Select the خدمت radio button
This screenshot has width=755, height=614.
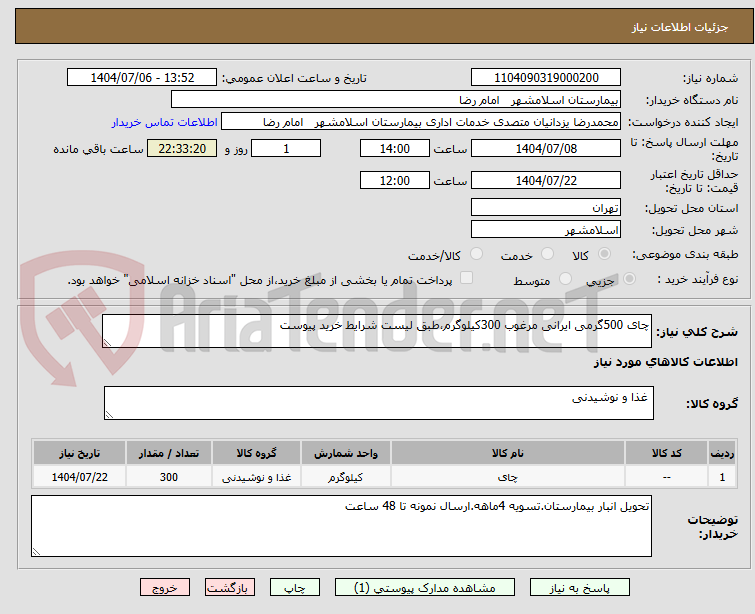click(x=547, y=254)
